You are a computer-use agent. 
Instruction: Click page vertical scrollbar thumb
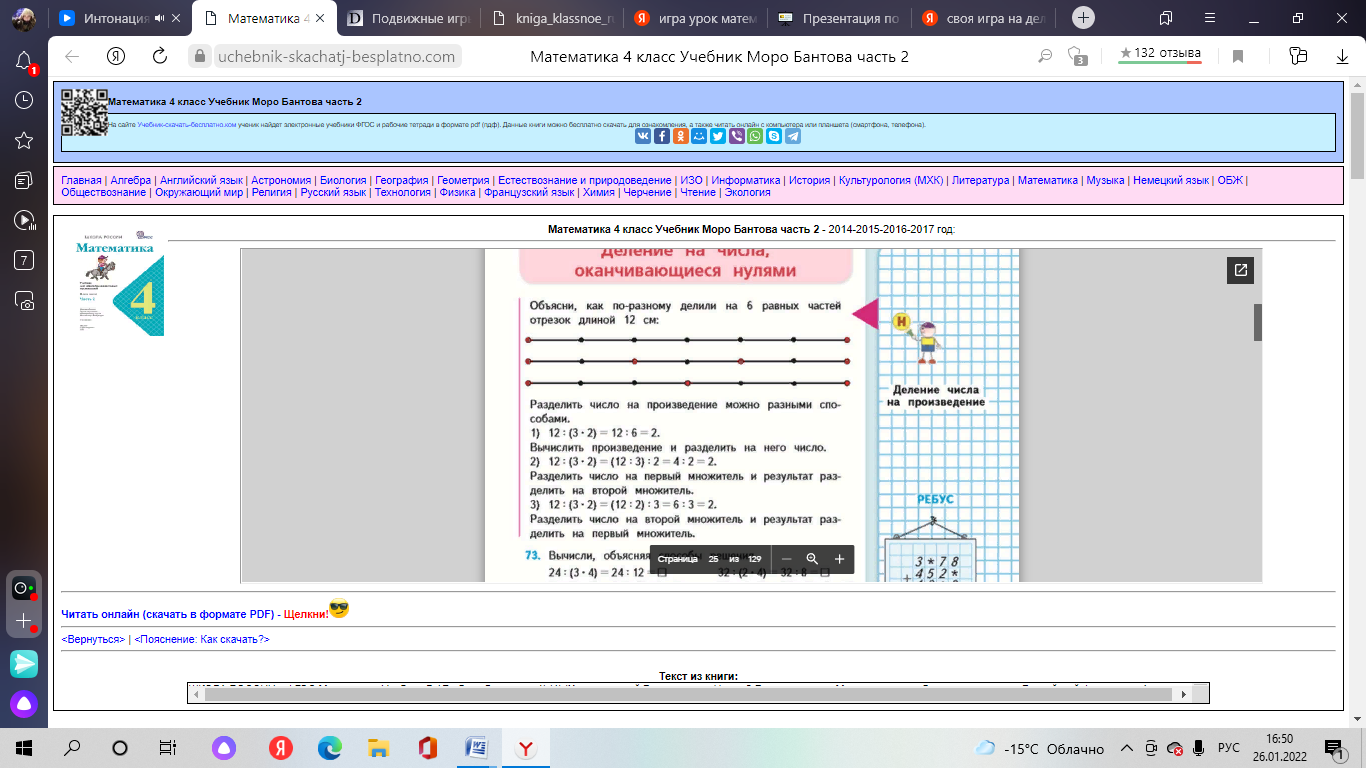[1357, 134]
